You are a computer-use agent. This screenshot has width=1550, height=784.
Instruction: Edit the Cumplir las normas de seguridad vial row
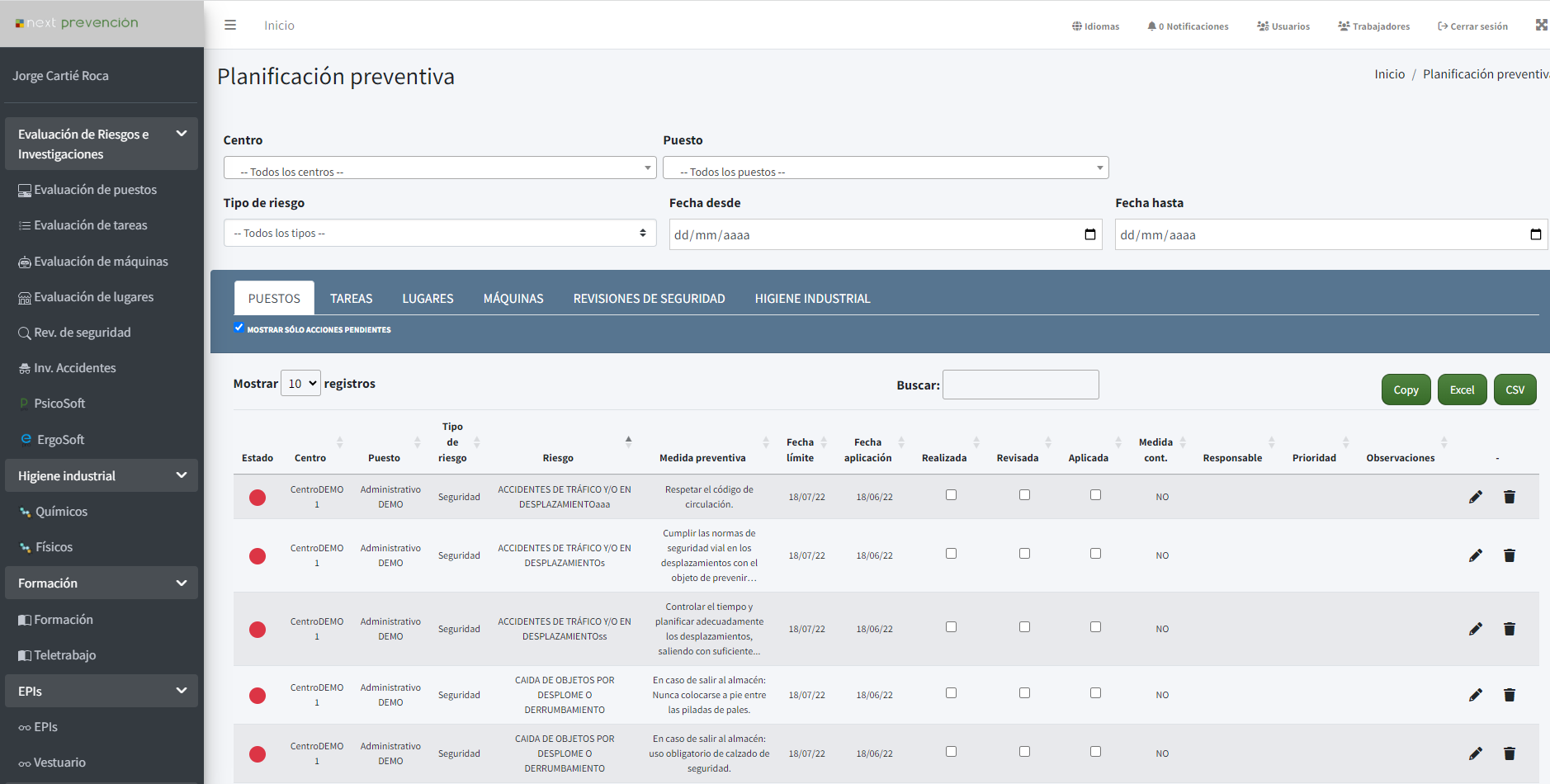coord(1476,555)
